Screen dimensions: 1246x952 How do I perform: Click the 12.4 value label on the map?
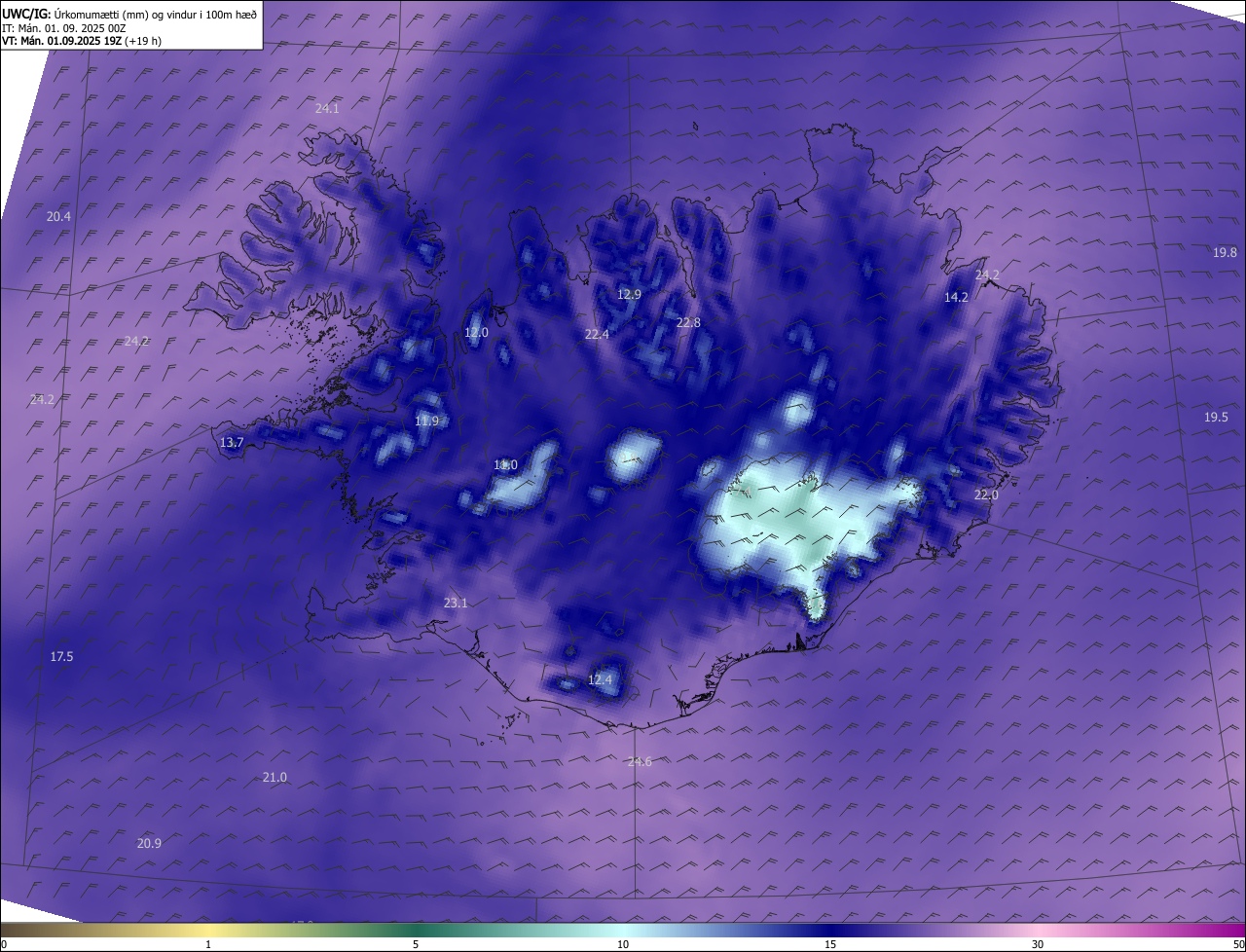pyautogui.click(x=600, y=679)
